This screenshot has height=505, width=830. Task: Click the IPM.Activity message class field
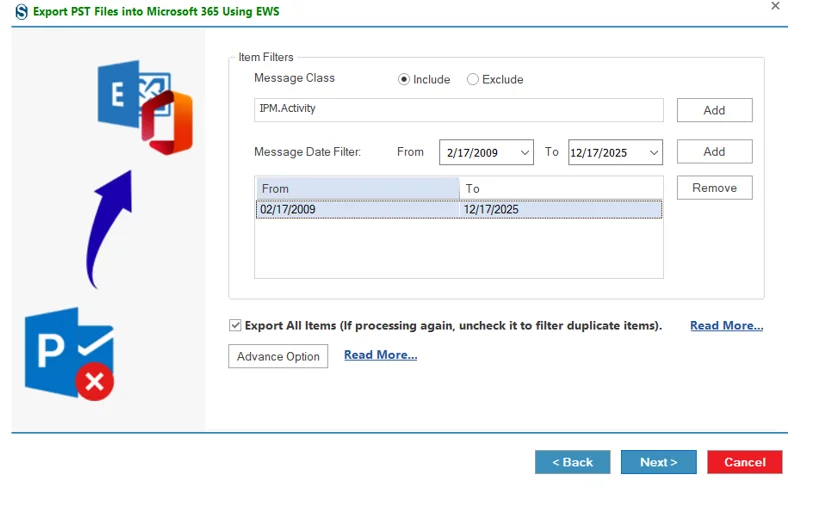coord(458,110)
